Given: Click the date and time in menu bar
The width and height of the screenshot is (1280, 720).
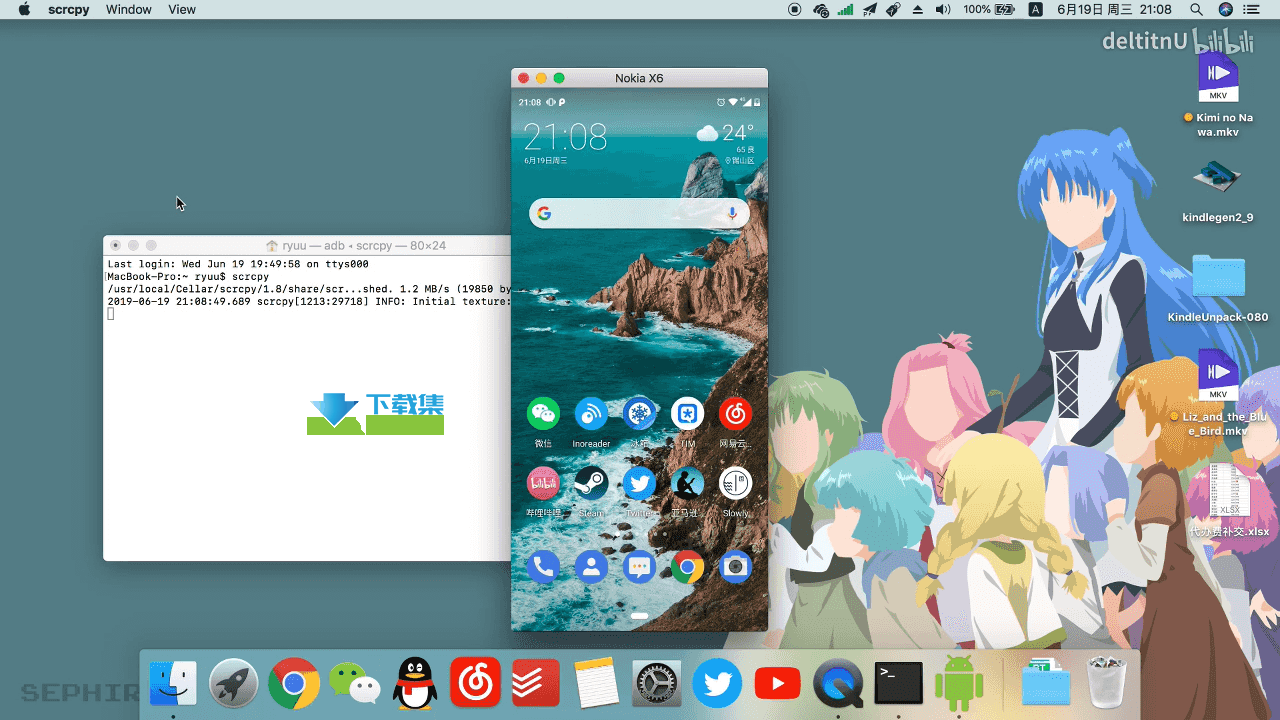Looking at the screenshot, I should [1114, 9].
